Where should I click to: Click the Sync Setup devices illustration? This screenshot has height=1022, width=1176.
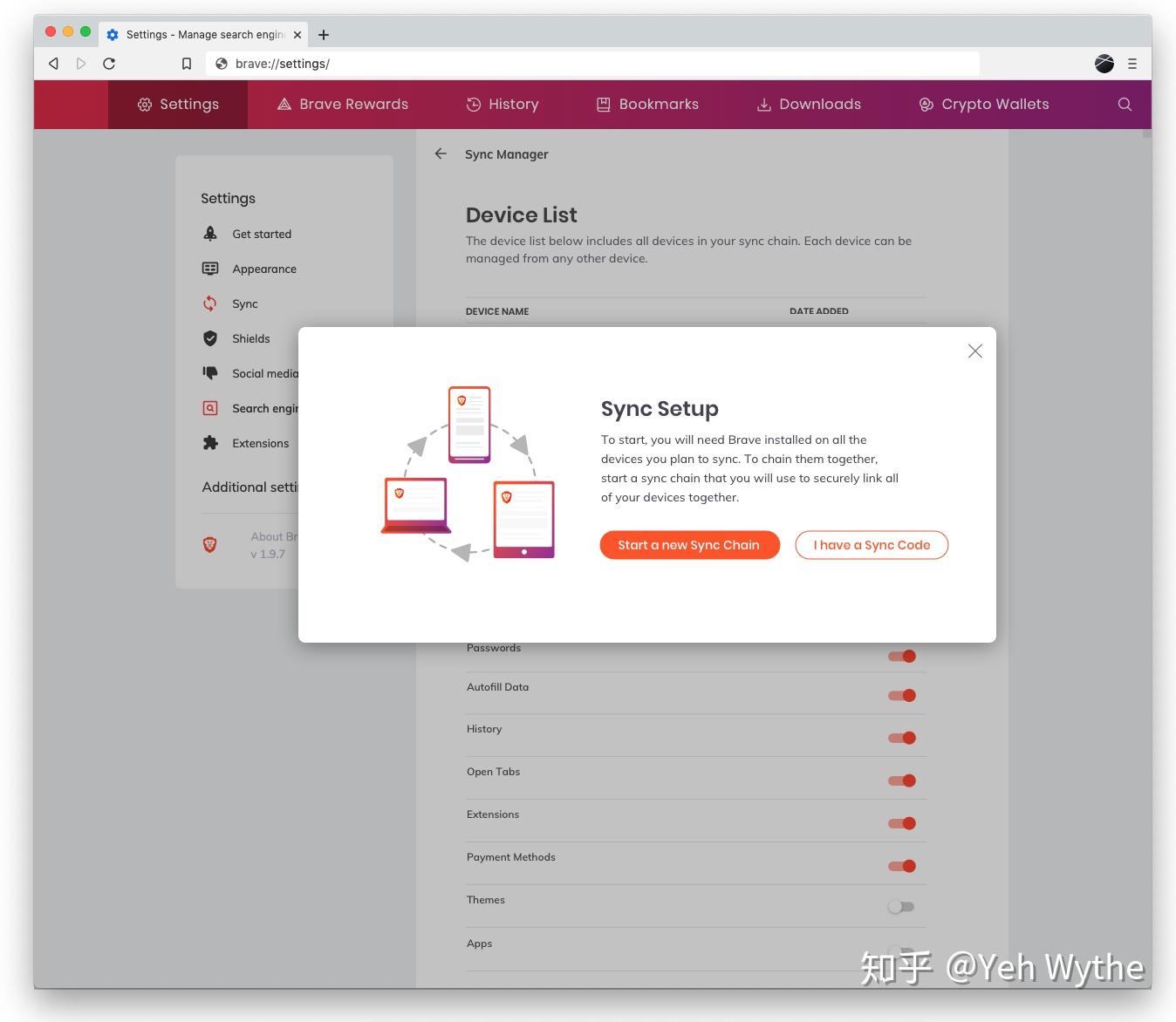[468, 474]
